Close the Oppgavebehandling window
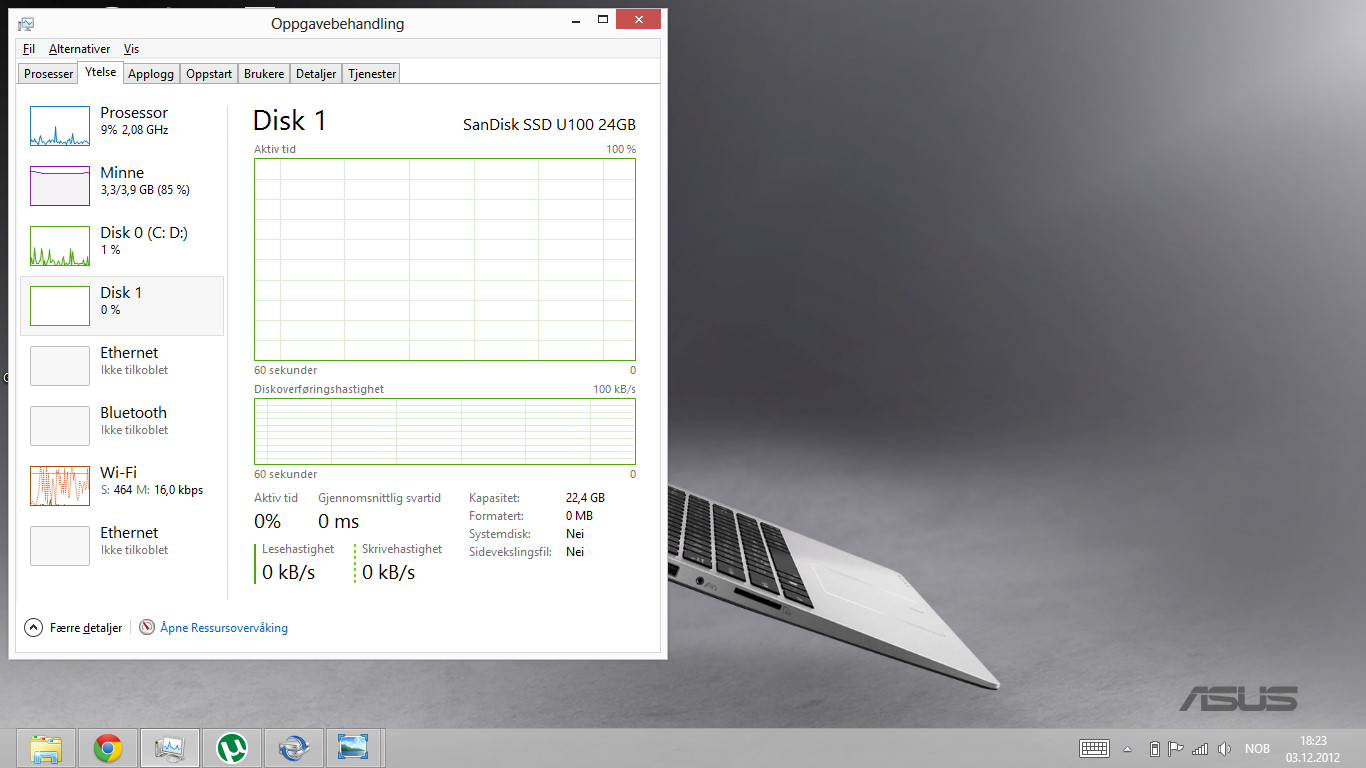Screen dimensions: 1366x768 click(638, 19)
